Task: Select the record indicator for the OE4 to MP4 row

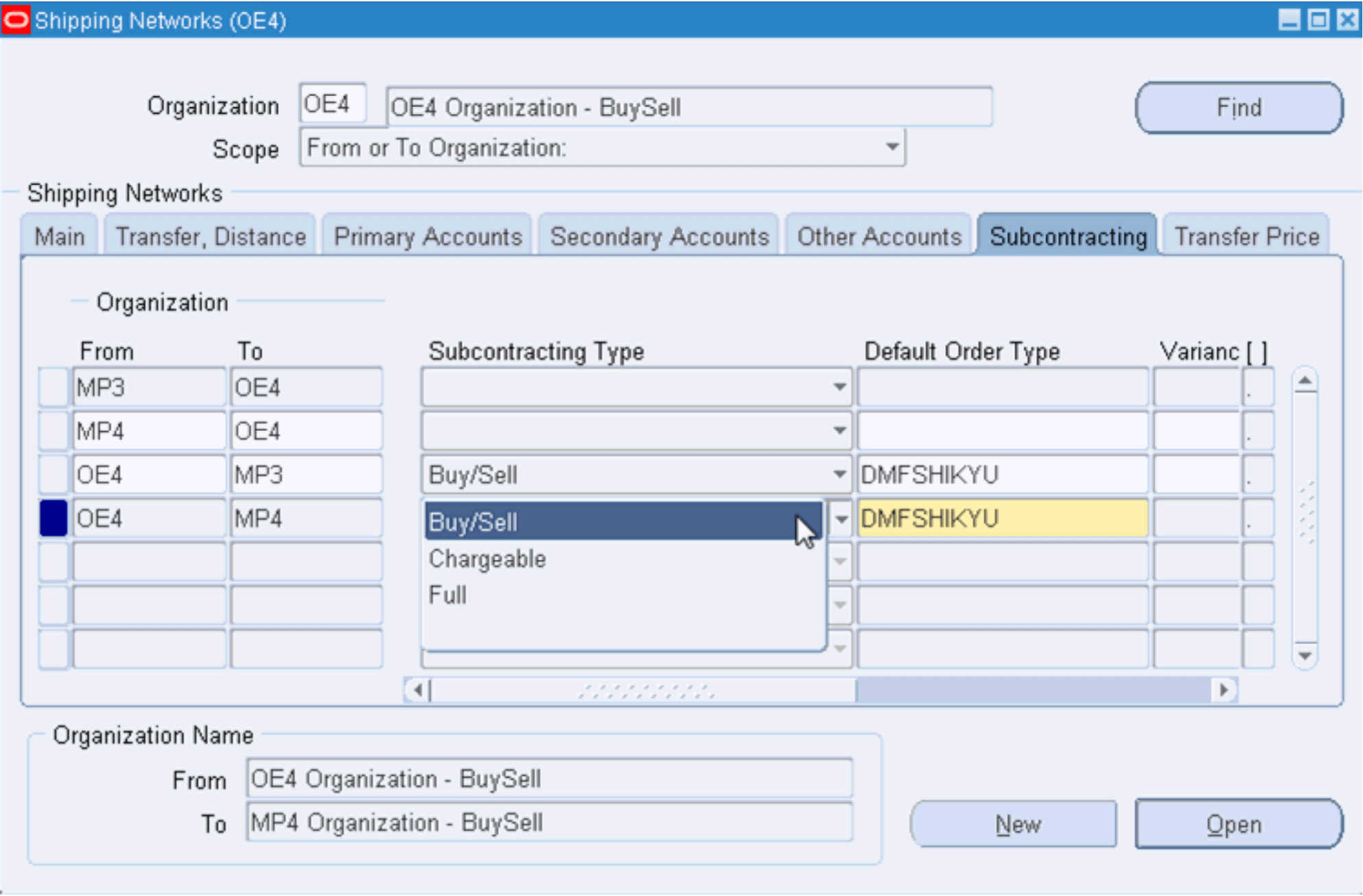Action: pyautogui.click(x=54, y=519)
